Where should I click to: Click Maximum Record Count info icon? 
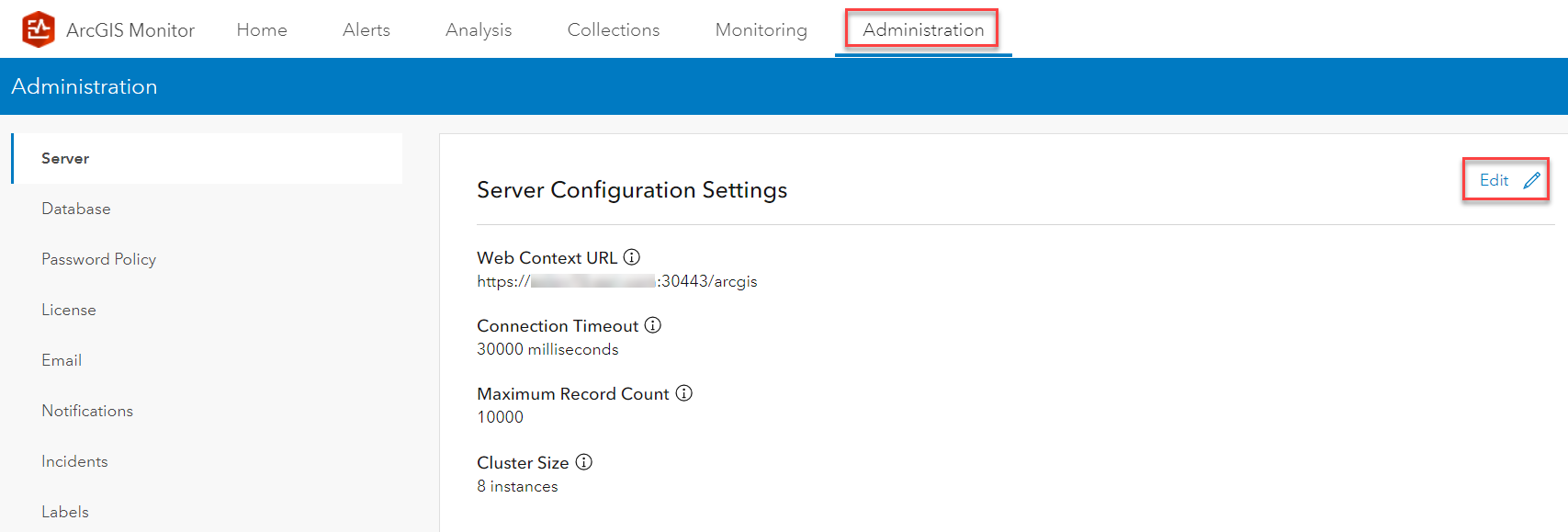684,393
